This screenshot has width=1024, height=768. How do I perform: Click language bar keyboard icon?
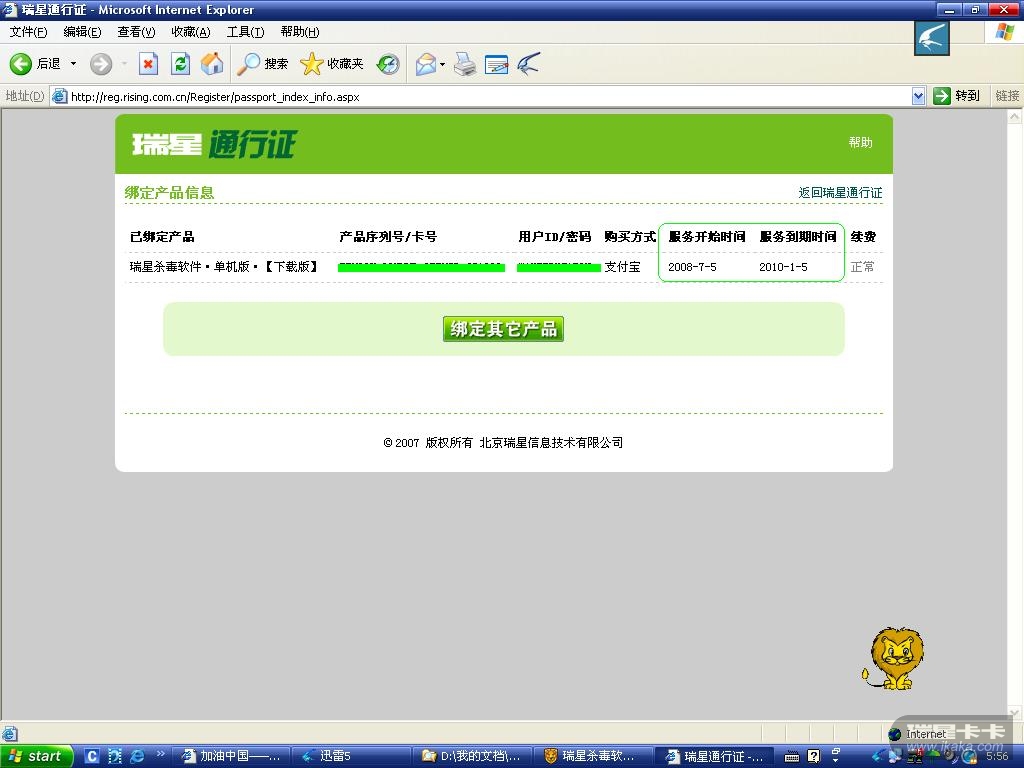(792, 757)
